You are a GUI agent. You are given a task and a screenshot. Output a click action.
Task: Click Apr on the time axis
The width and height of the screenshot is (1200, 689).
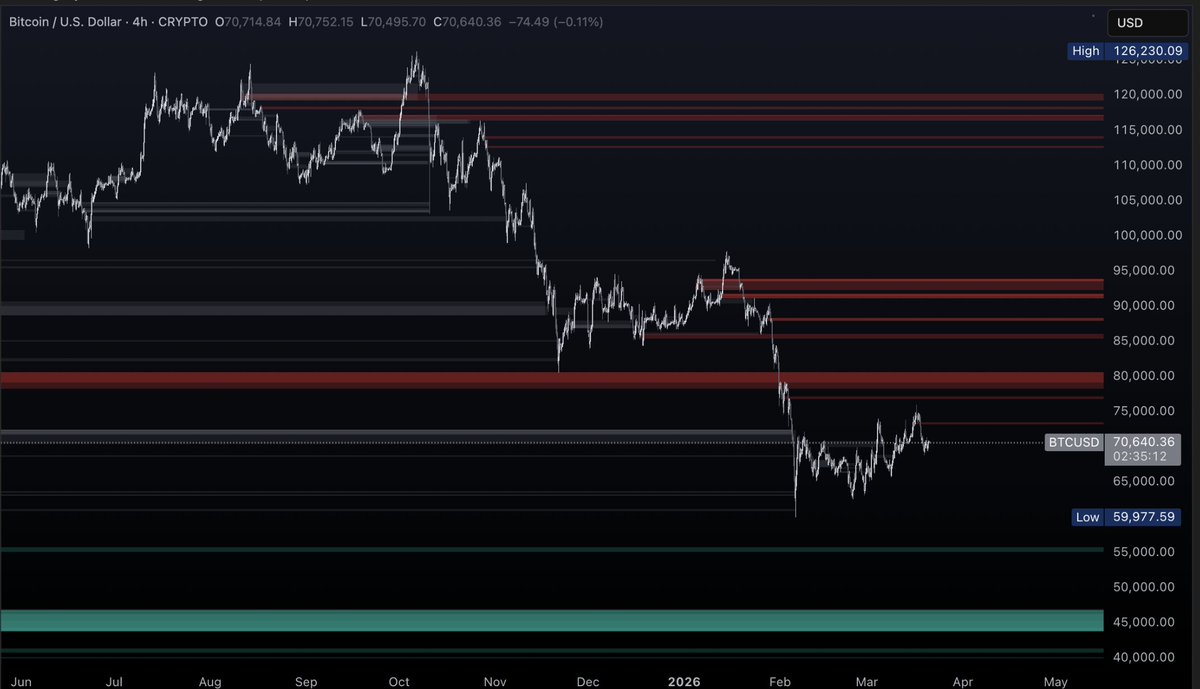click(962, 681)
